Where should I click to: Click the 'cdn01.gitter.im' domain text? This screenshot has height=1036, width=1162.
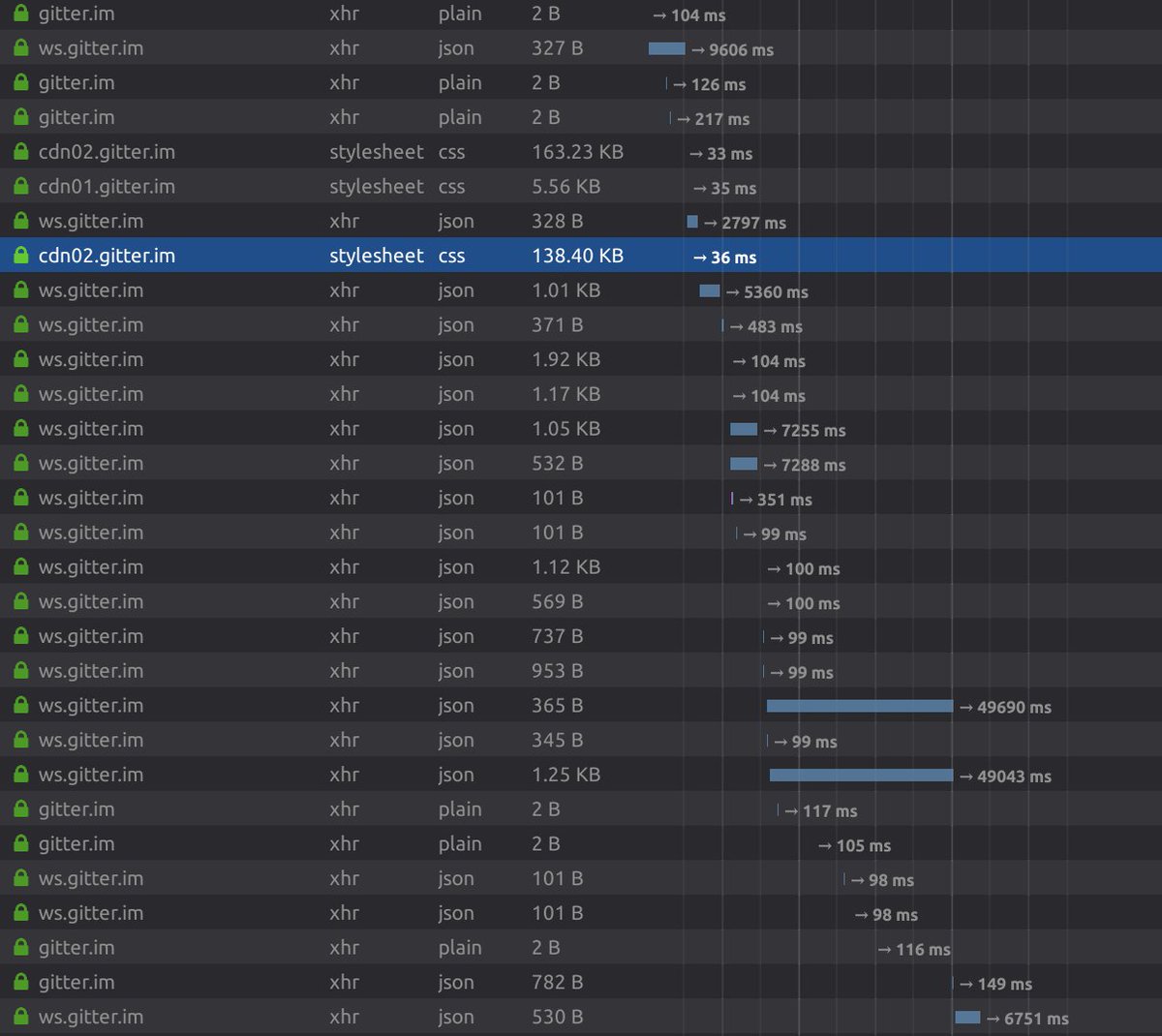click(x=107, y=186)
